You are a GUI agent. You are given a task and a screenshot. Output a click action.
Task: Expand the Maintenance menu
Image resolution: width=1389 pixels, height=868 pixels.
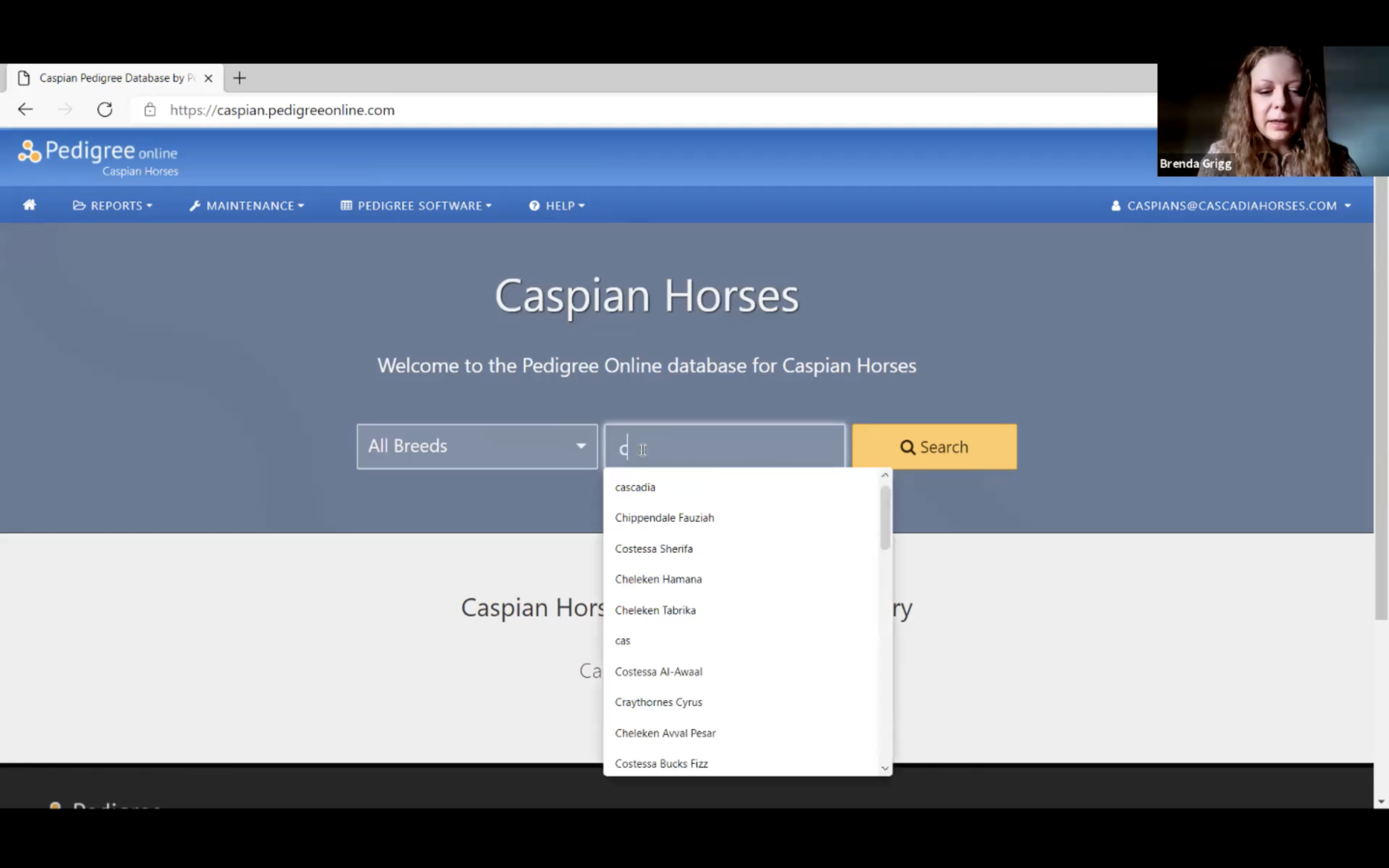(x=247, y=205)
